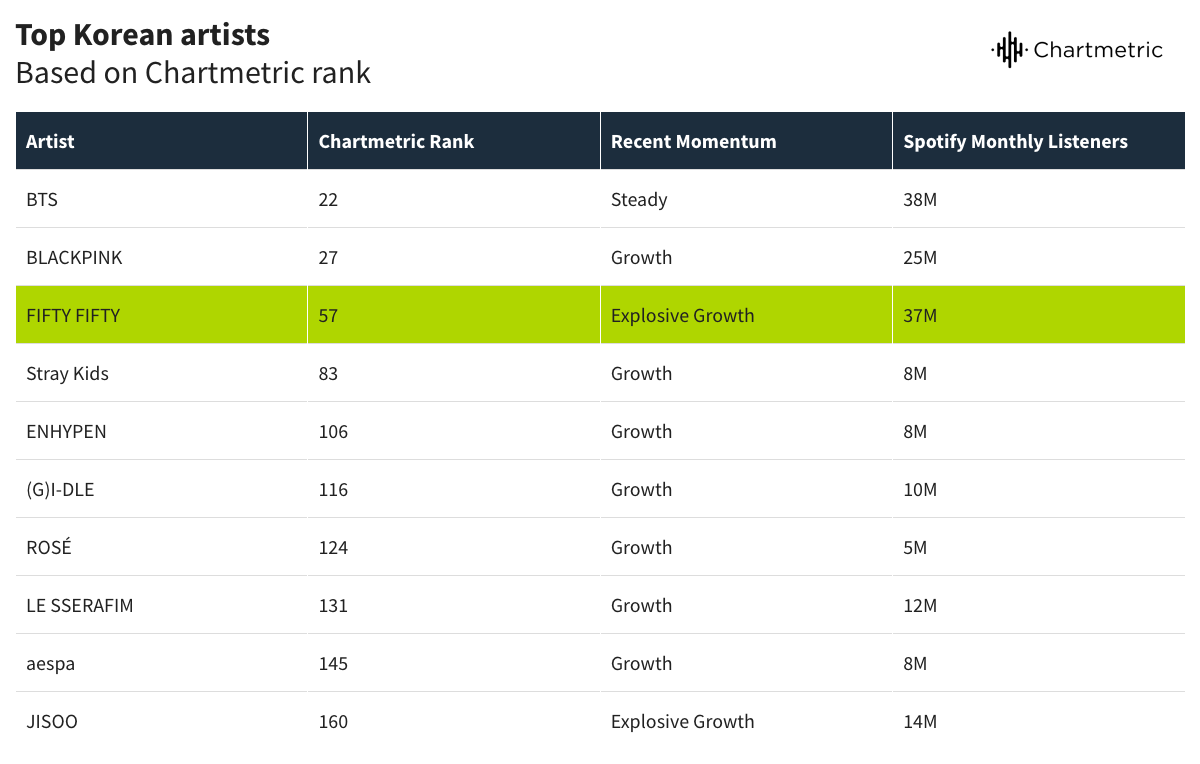Click the Artist column header
Image resolution: width=1200 pixels, height=764 pixels.
coord(51,141)
